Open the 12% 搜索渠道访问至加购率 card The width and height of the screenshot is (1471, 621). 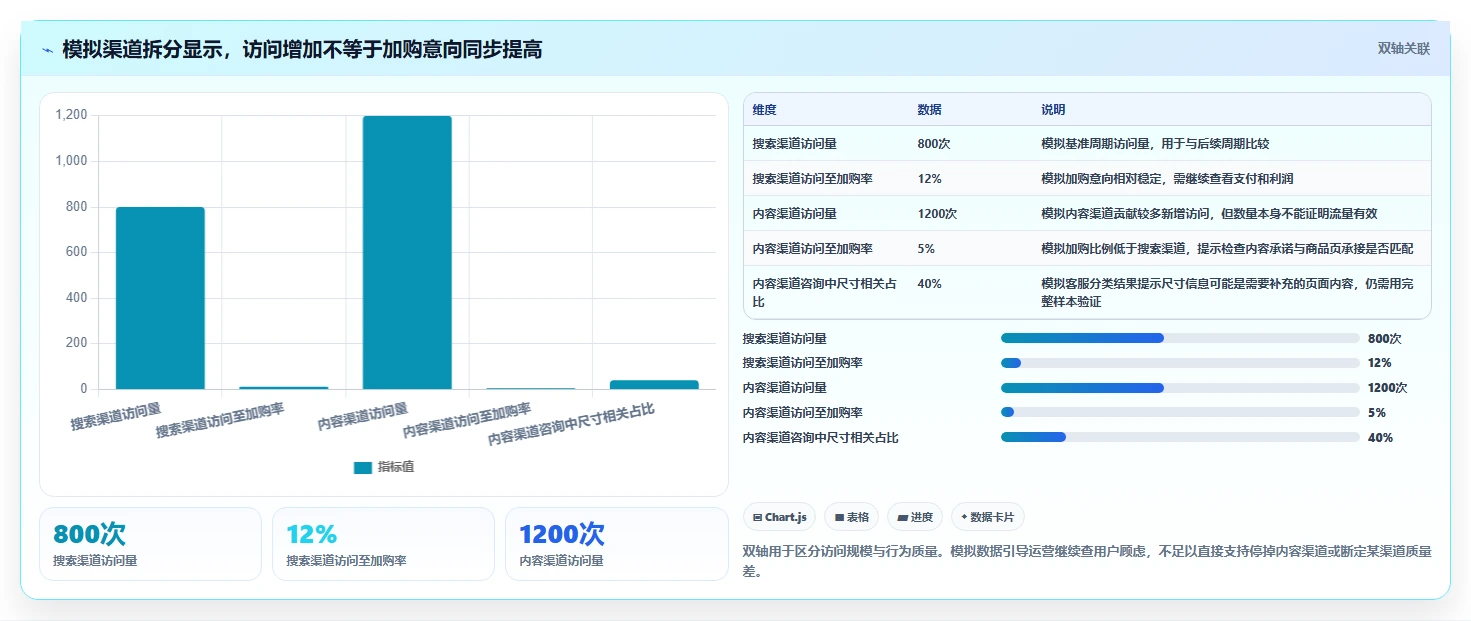click(x=383, y=544)
